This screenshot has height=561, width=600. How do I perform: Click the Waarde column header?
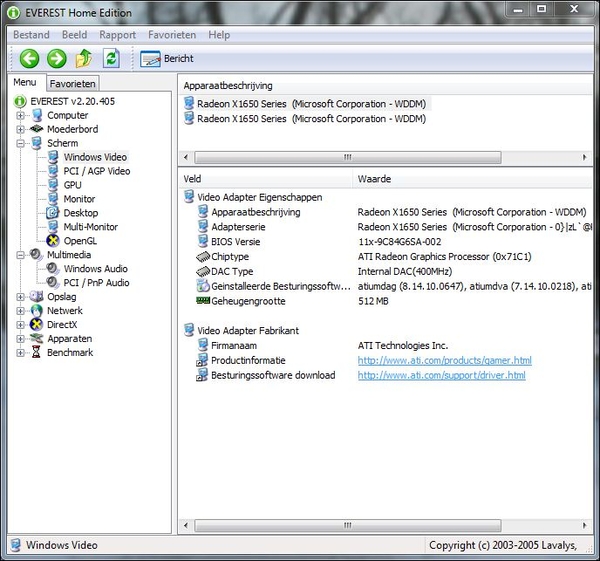tap(374, 179)
